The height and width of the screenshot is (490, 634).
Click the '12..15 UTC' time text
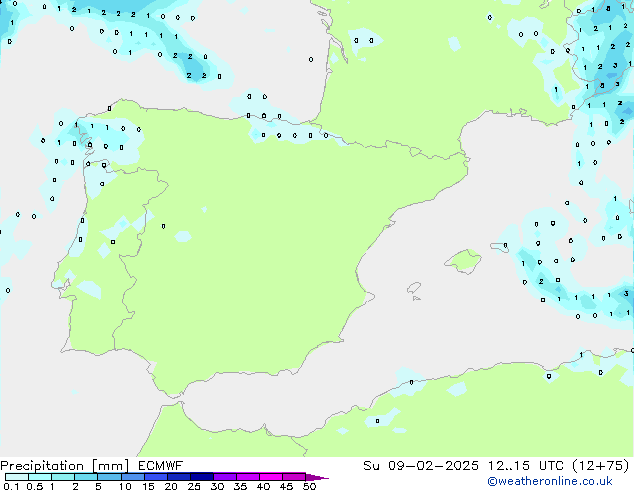pyautogui.click(x=526, y=466)
